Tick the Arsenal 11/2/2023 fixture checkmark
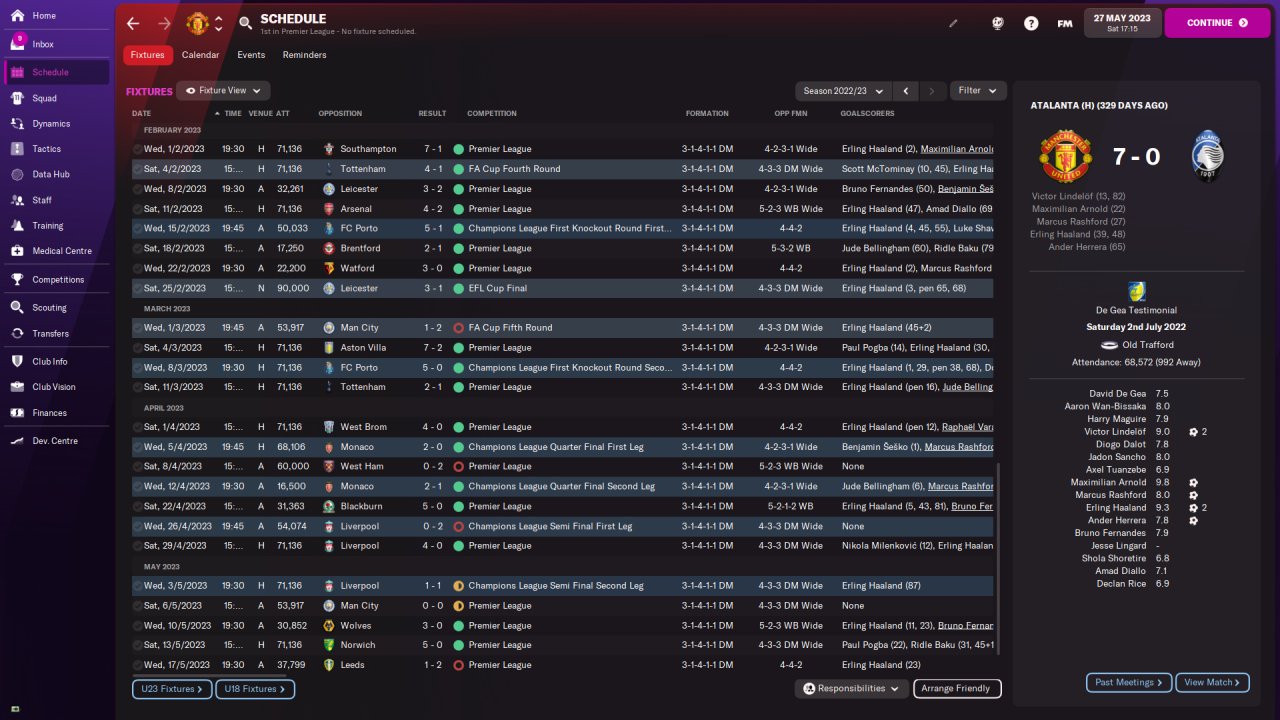Viewport: 1280px width, 720px height. (x=138, y=209)
